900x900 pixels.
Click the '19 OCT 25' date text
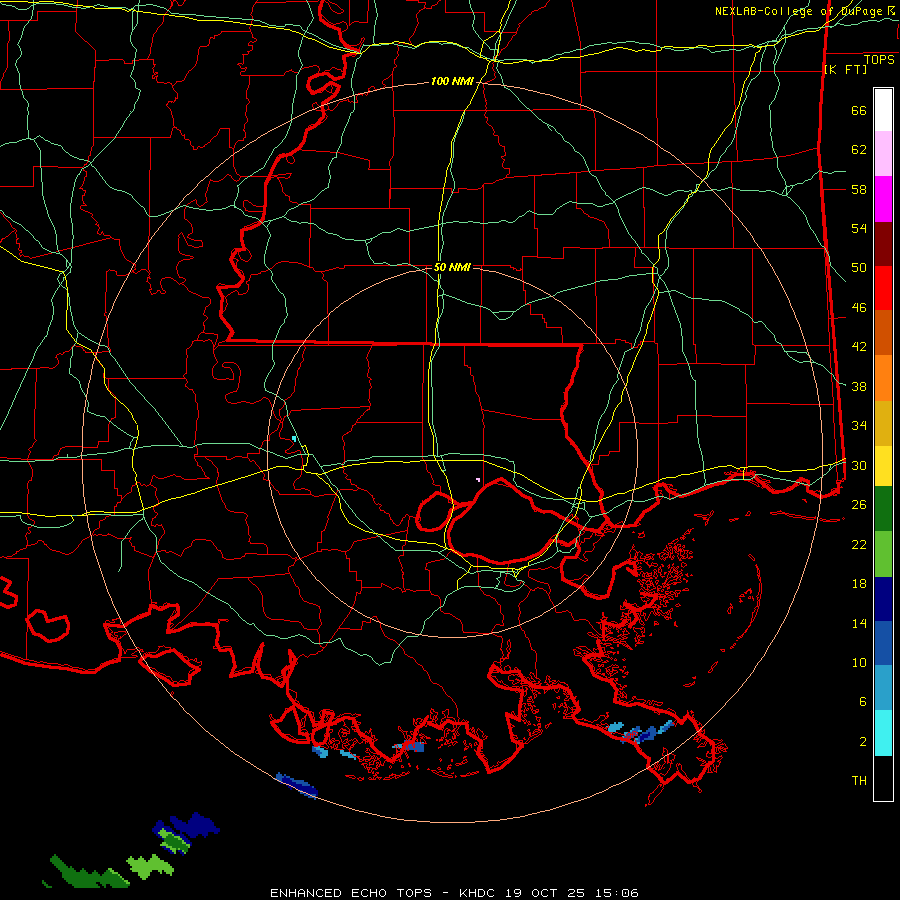click(x=543, y=893)
